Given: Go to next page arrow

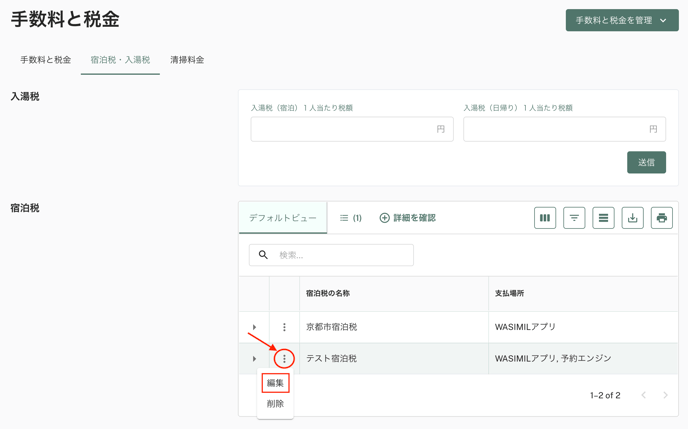Looking at the screenshot, I should tap(665, 395).
